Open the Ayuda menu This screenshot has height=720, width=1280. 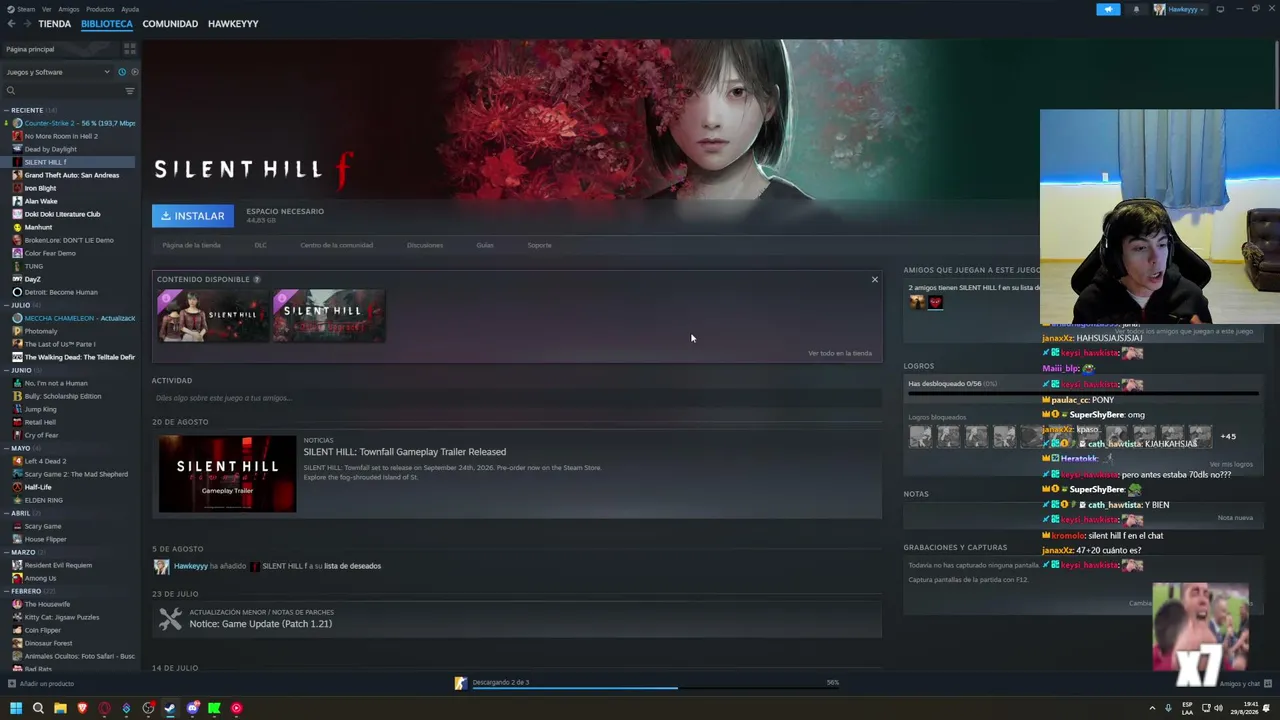pos(130,9)
